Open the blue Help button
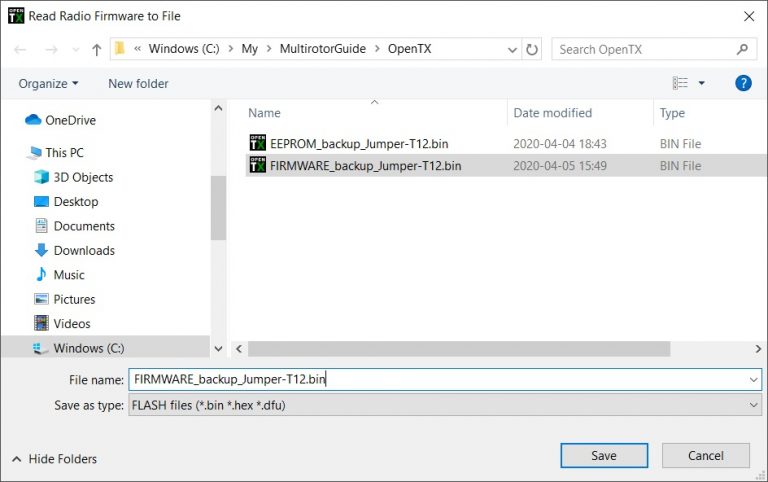This screenshot has width=768, height=482. point(743,83)
